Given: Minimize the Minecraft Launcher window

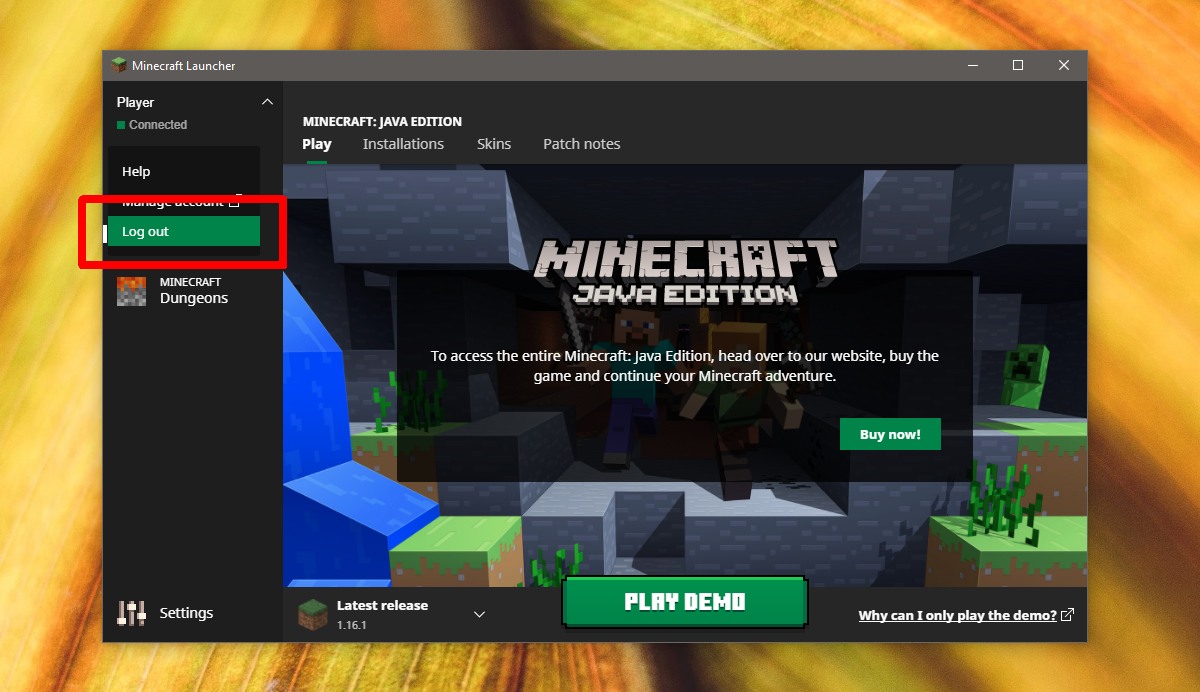Looking at the screenshot, I should [x=972, y=65].
